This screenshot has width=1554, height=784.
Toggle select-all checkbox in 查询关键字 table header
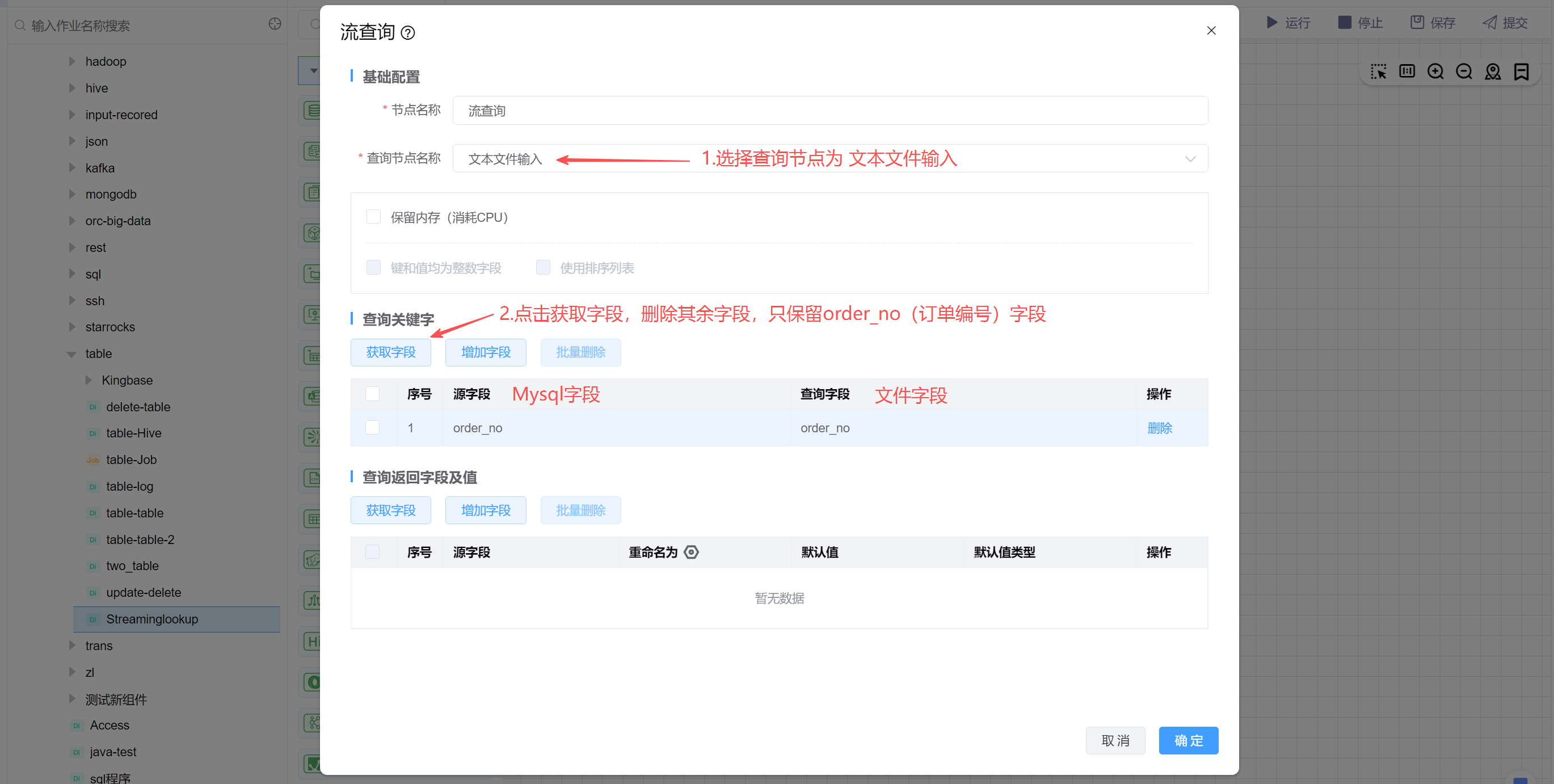point(373,394)
